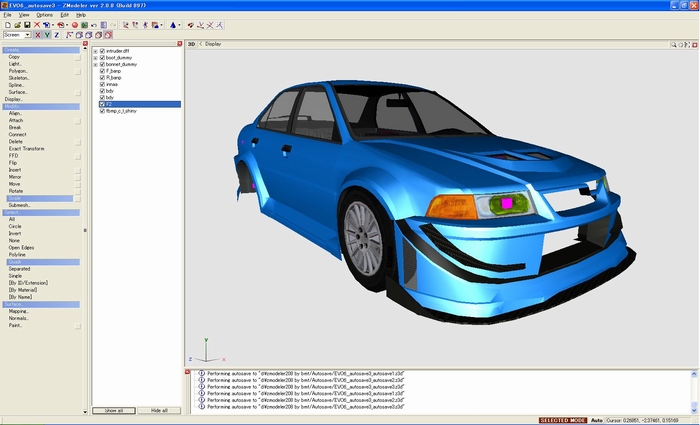
Task: Click the 3D view mode icon
Action: click(192, 44)
